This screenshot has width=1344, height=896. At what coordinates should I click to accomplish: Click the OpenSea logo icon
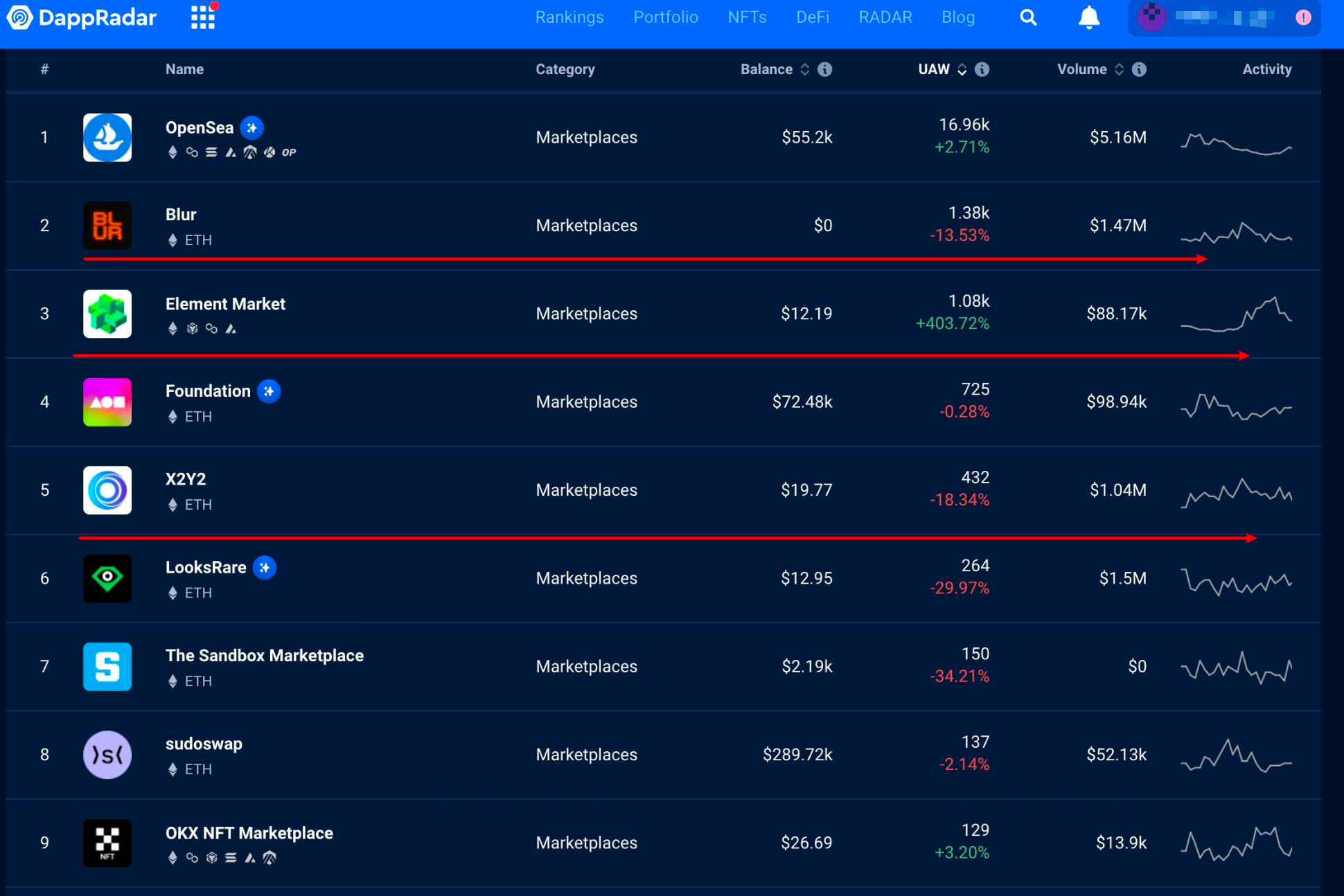(107, 137)
